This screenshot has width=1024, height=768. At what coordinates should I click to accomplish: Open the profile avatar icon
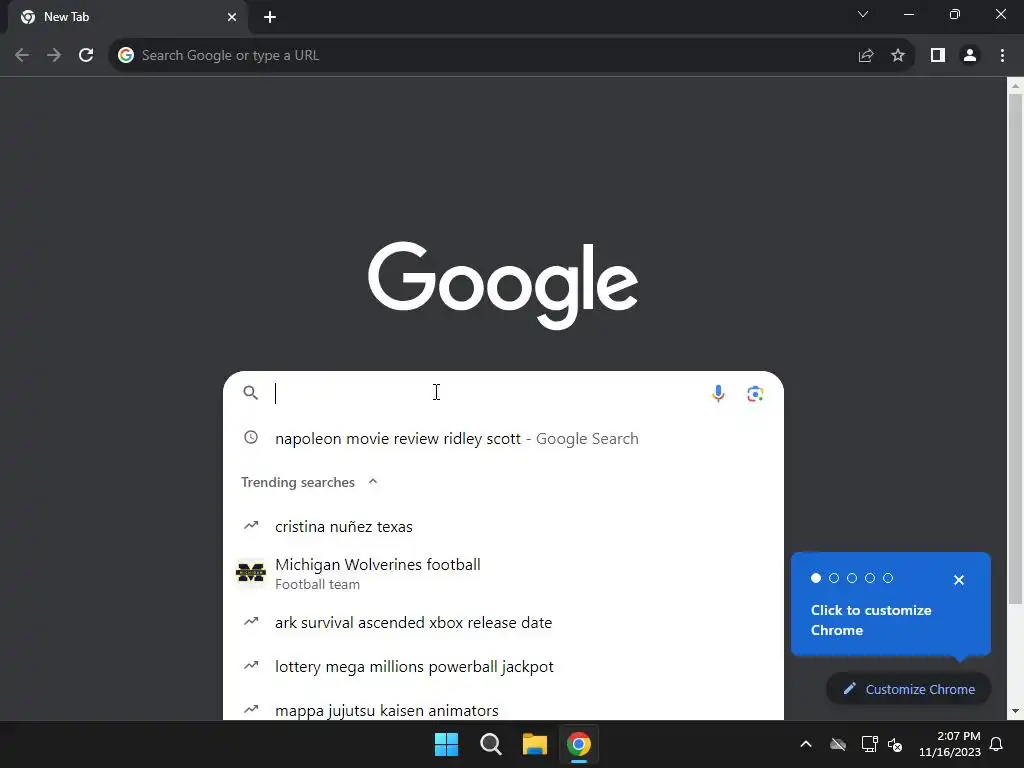pyautogui.click(x=970, y=56)
